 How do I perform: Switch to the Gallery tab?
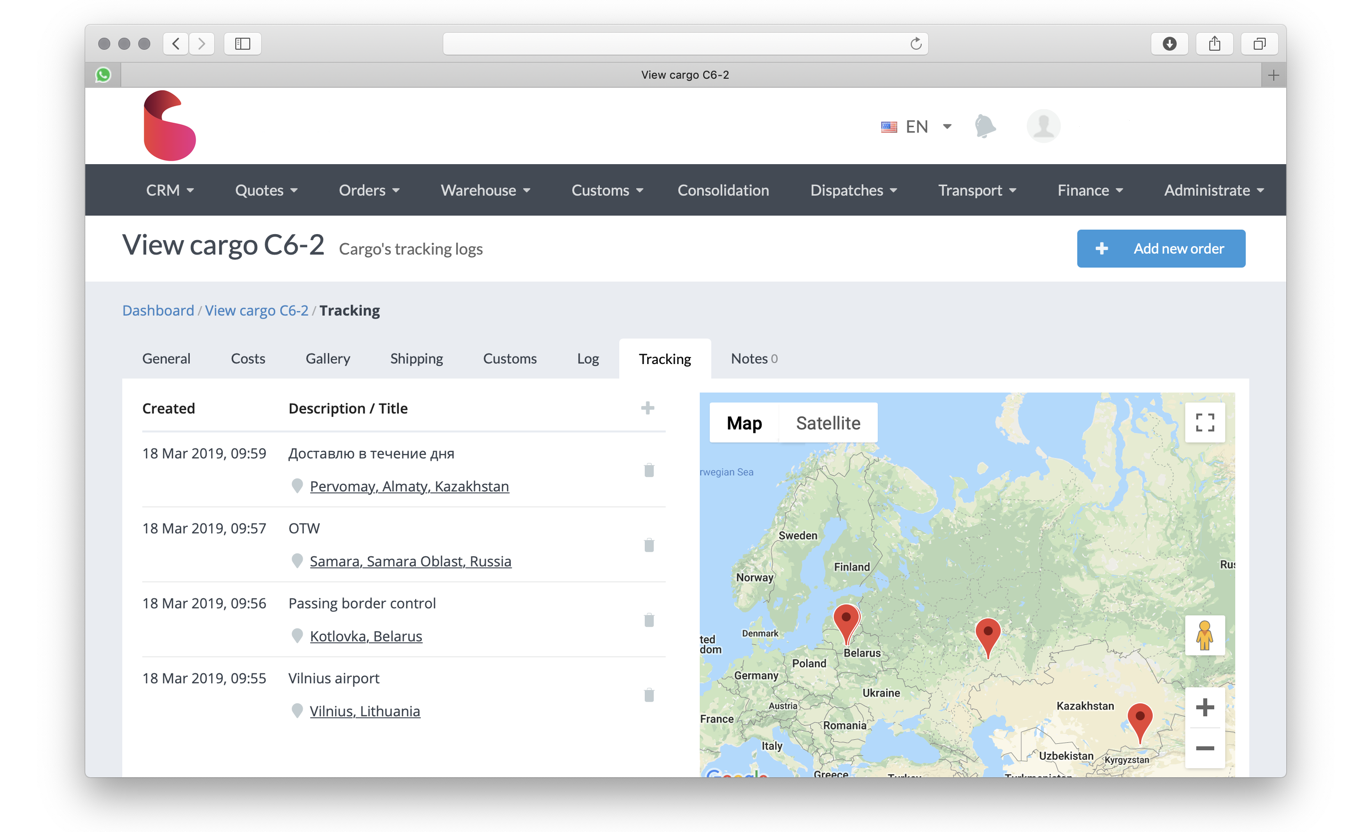(328, 358)
